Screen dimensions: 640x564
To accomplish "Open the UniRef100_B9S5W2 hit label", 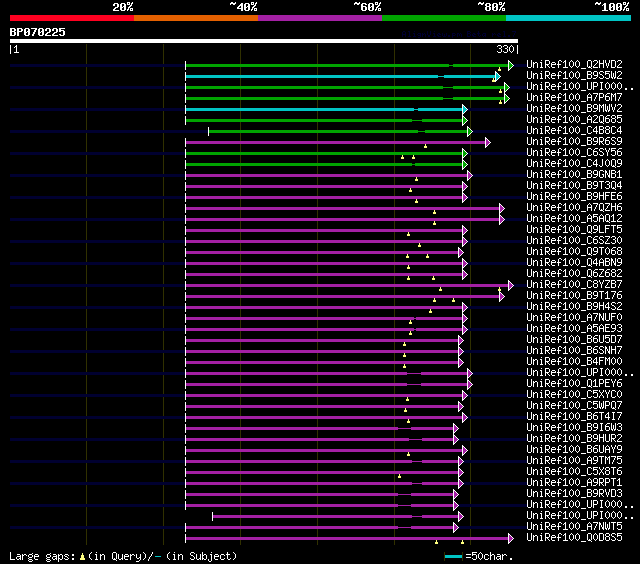I will (x=574, y=75).
